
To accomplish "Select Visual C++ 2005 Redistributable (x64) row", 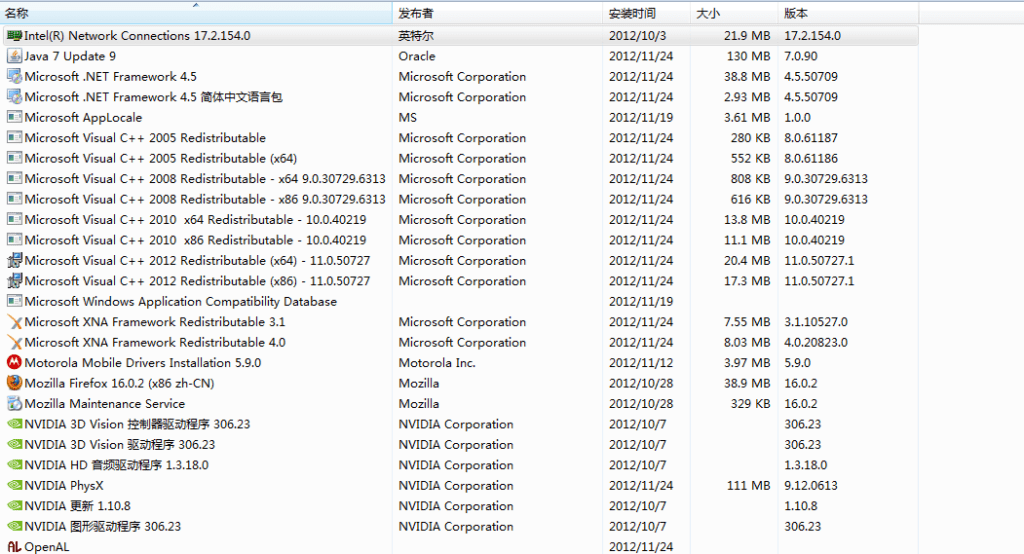I will point(160,158).
